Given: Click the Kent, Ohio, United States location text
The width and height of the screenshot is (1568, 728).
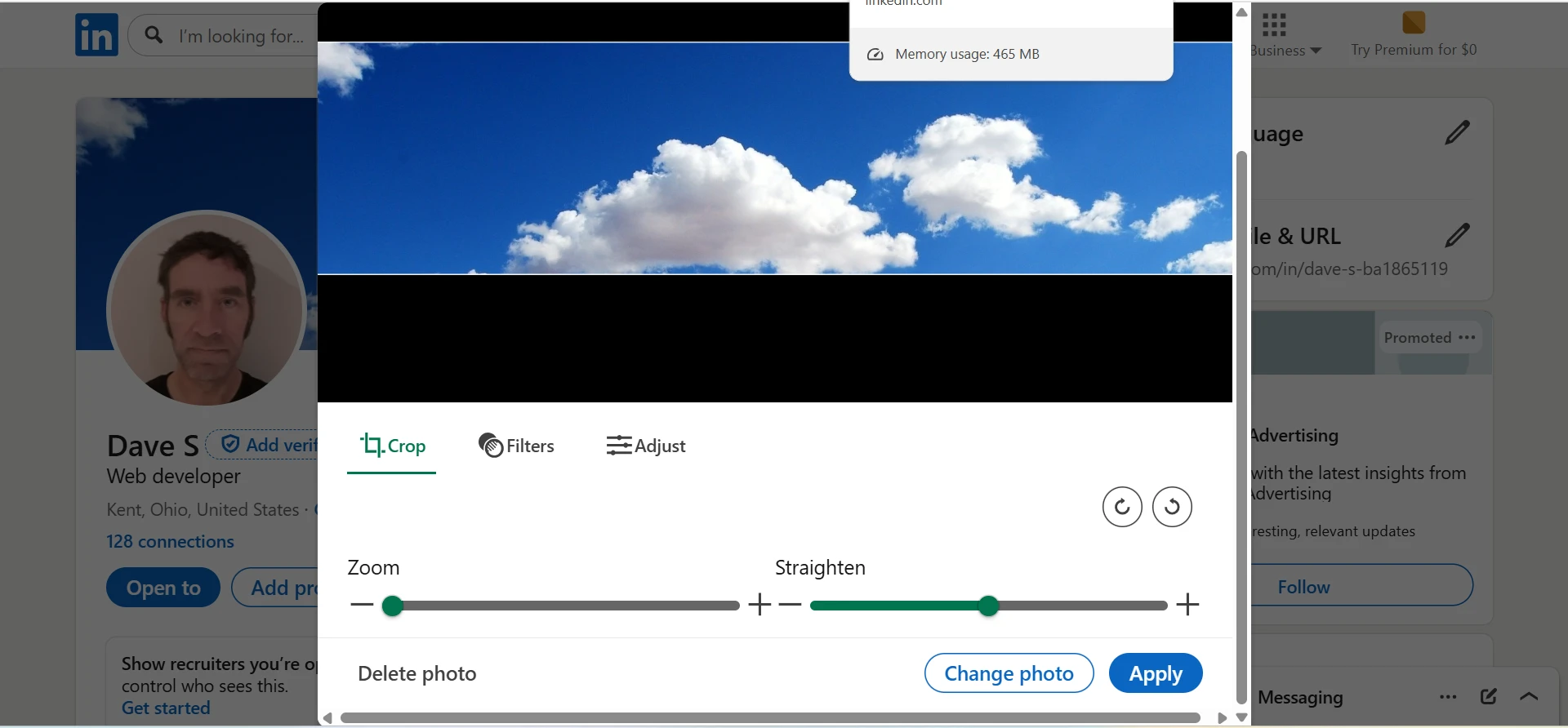Looking at the screenshot, I should pyautogui.click(x=203, y=509).
